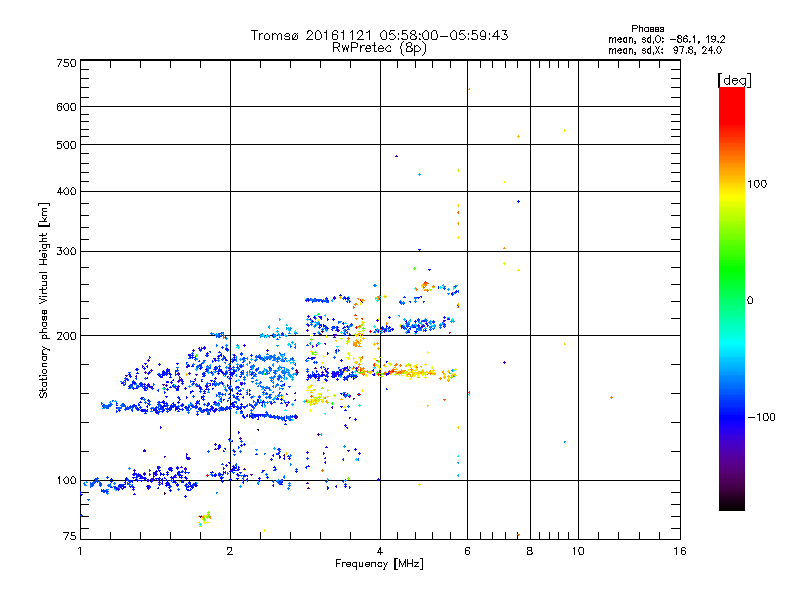Click the y-axis tick label '500'

pyautogui.click(x=66, y=145)
